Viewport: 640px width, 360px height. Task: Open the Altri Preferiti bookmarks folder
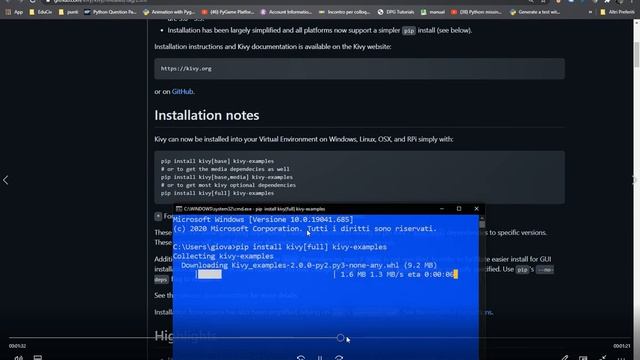[617, 12]
